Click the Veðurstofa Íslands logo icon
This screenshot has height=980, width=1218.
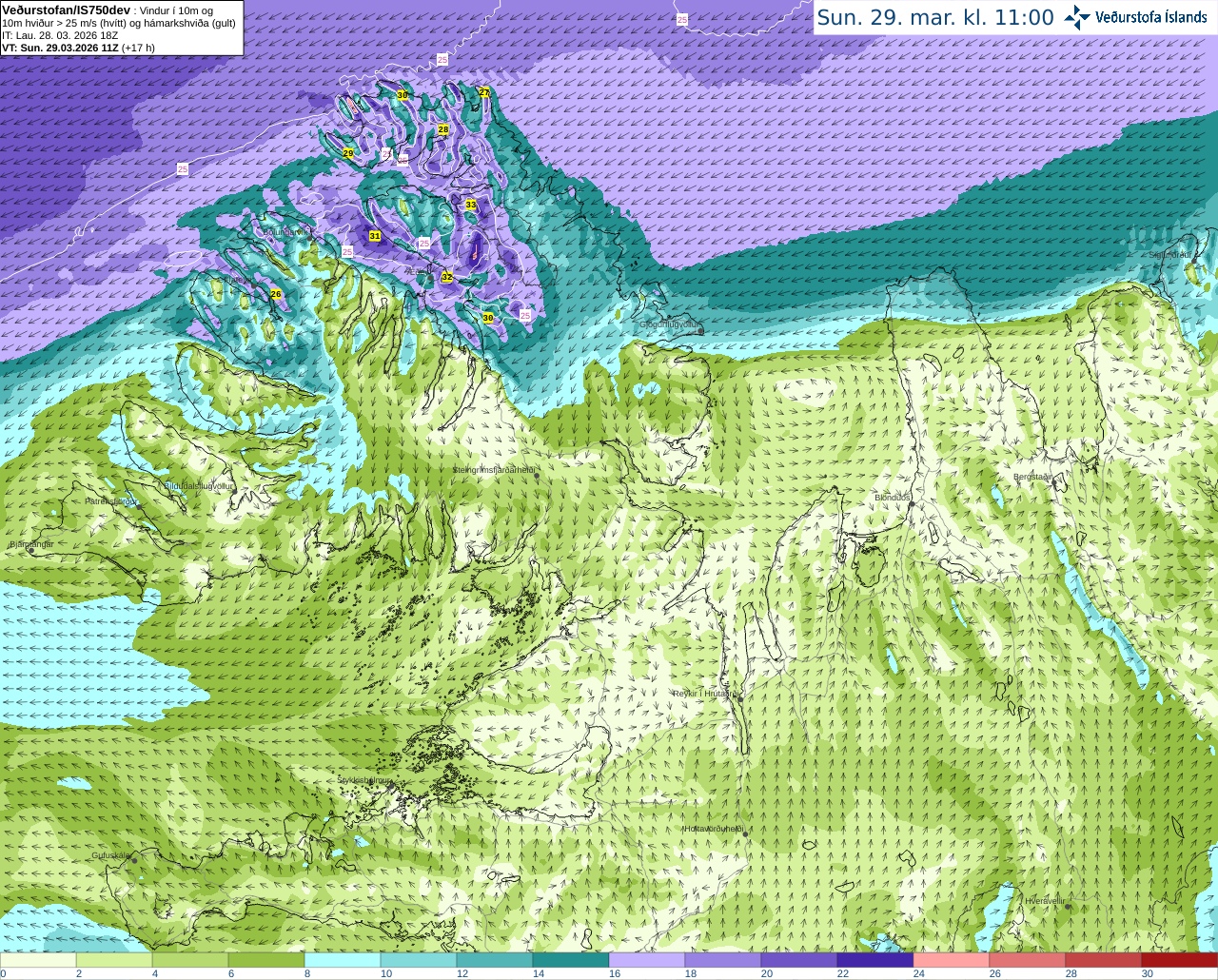[1077, 17]
